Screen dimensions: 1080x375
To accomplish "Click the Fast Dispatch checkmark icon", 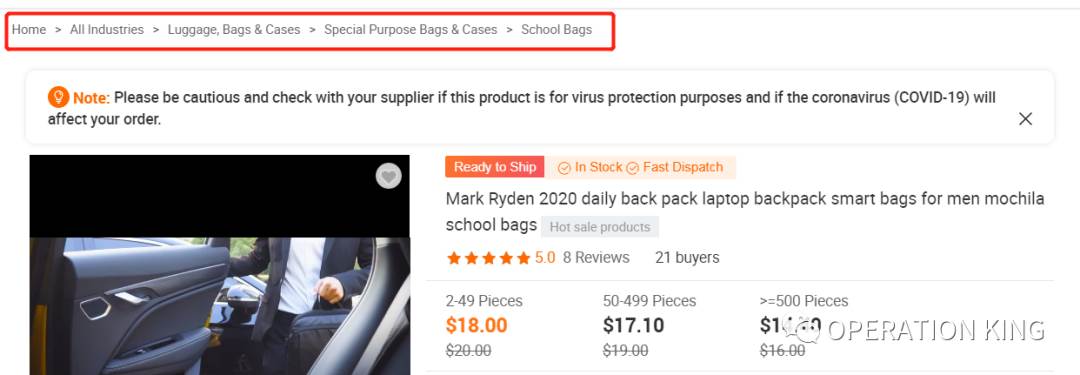I will (632, 168).
